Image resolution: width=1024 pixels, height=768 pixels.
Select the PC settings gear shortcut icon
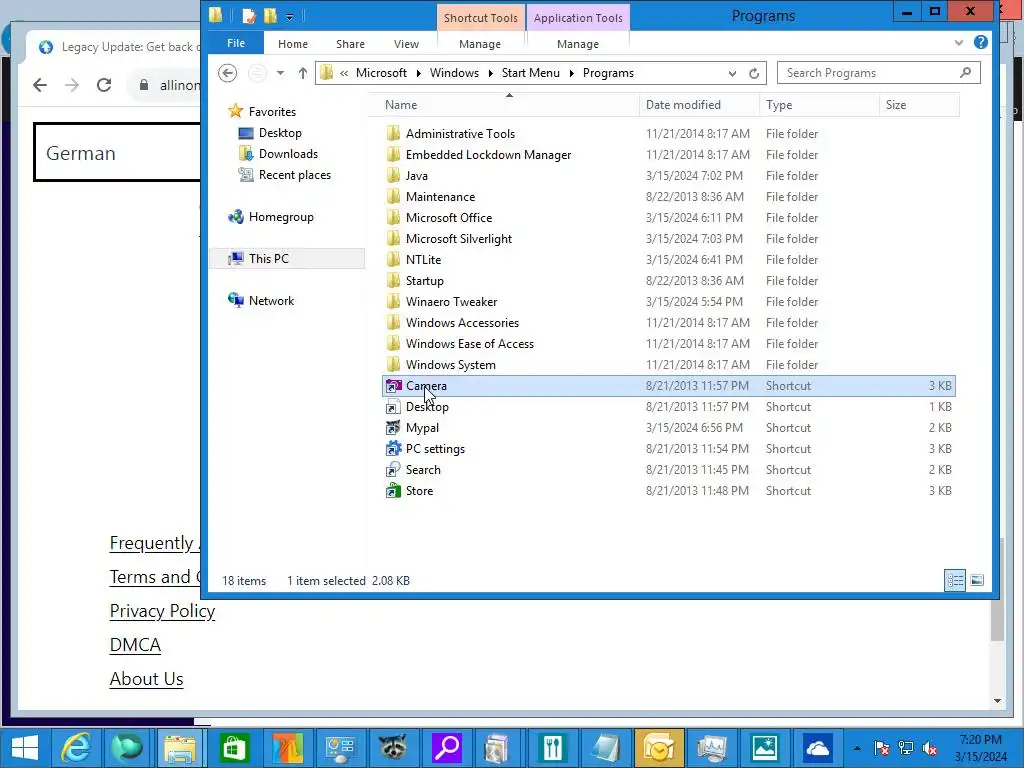(393, 449)
